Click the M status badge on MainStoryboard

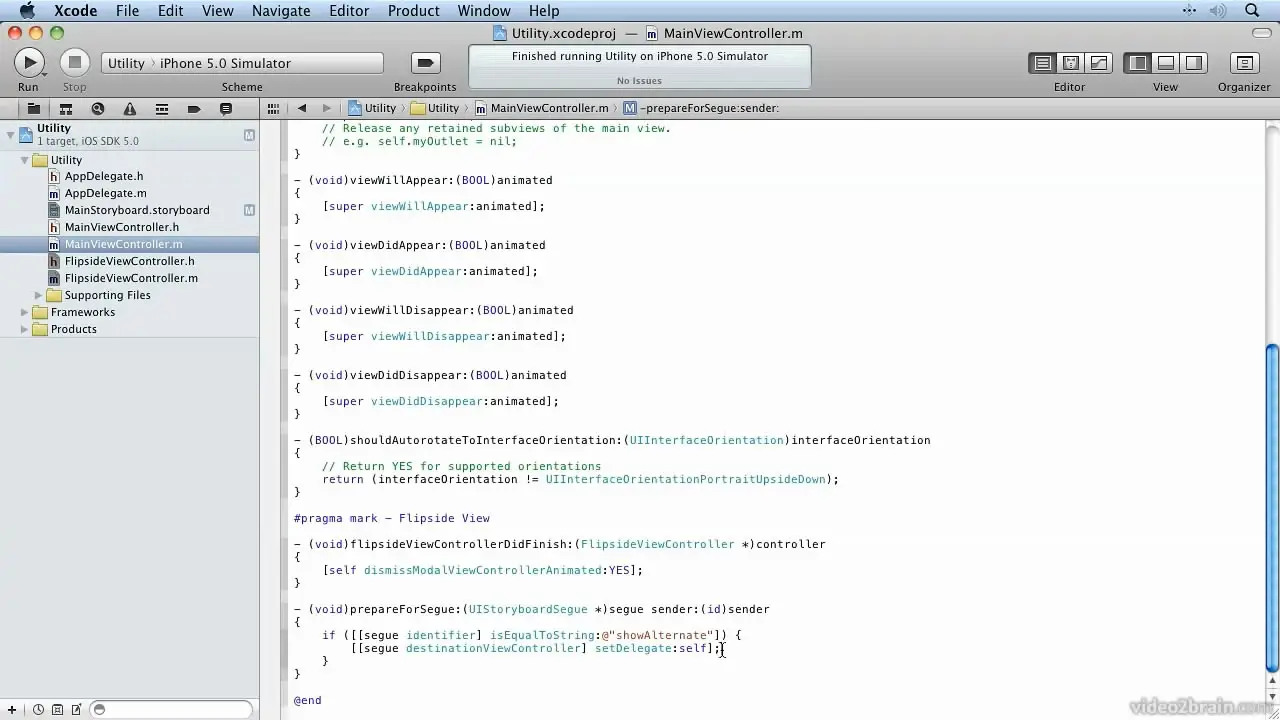click(x=249, y=210)
